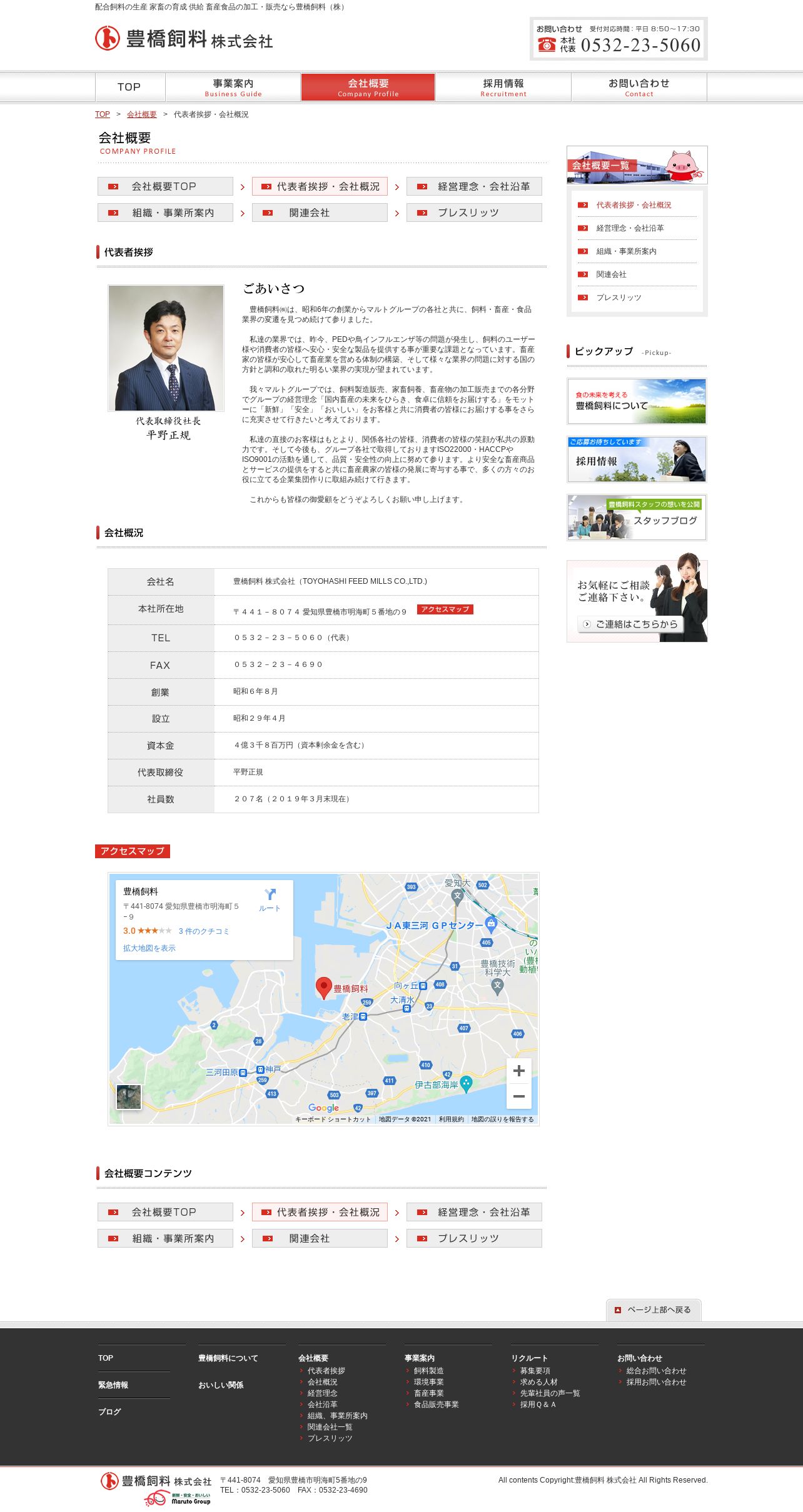Open sidebar link 関連会社
Image resolution: width=803 pixels, height=1512 pixels.
[x=611, y=274]
